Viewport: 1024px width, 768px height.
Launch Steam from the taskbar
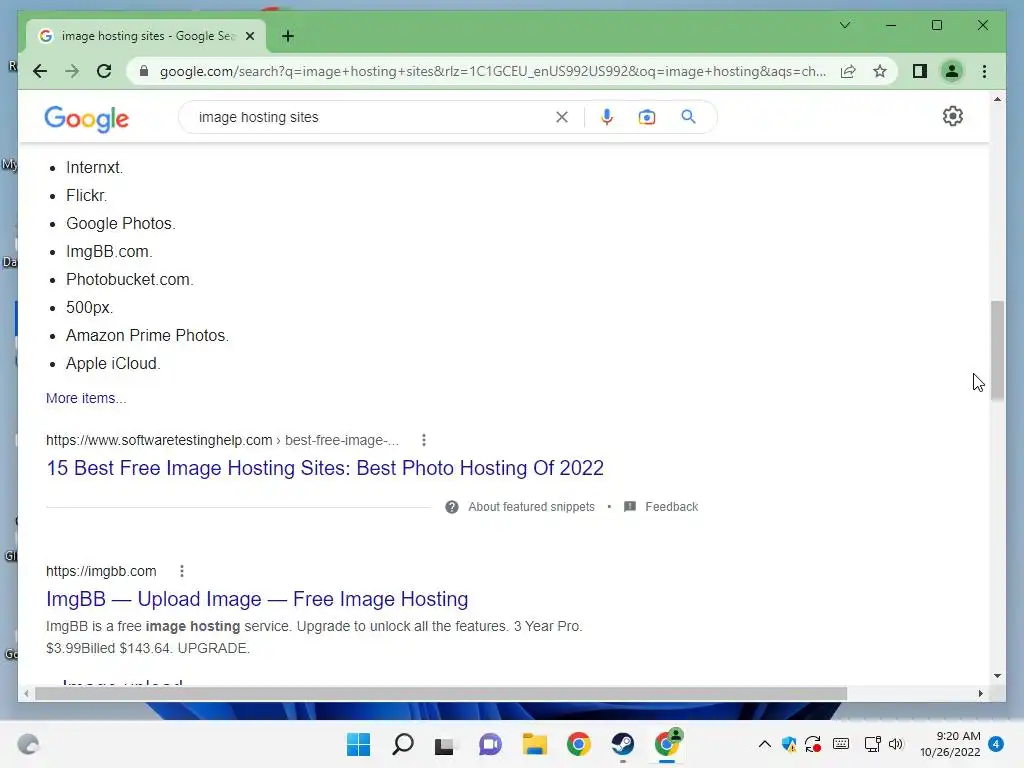622,744
